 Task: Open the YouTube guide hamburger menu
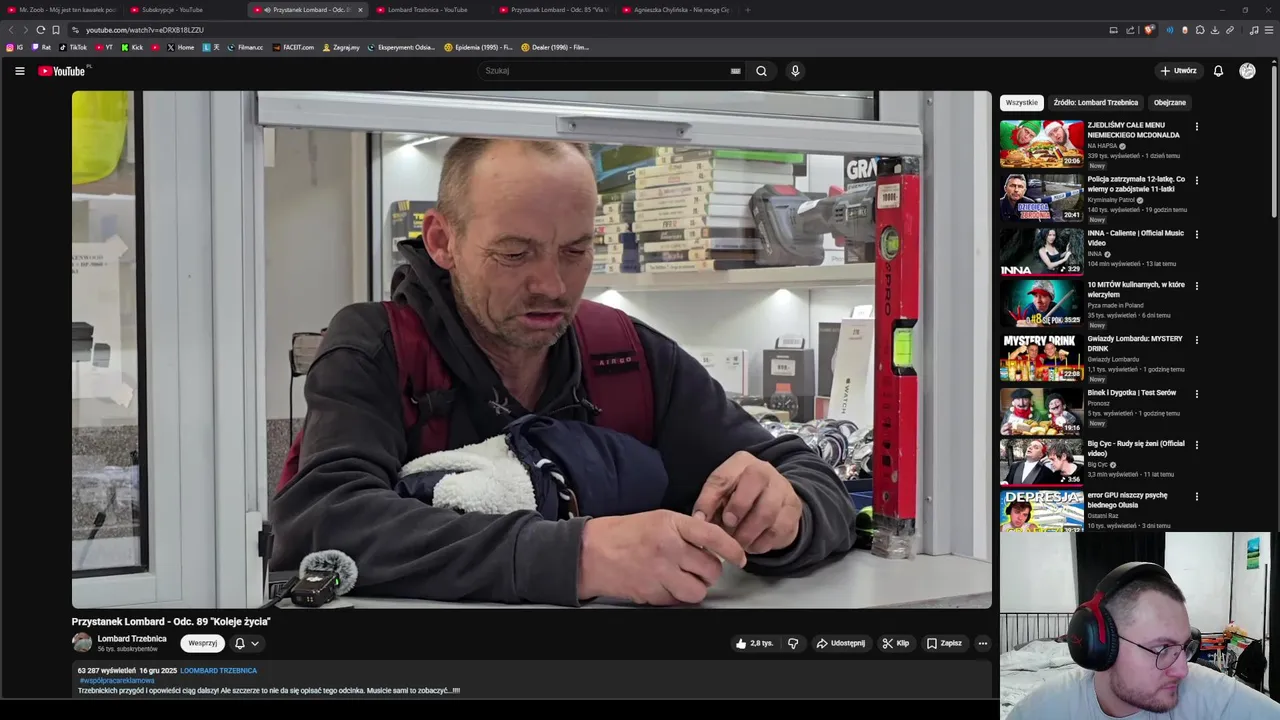pyautogui.click(x=19, y=71)
